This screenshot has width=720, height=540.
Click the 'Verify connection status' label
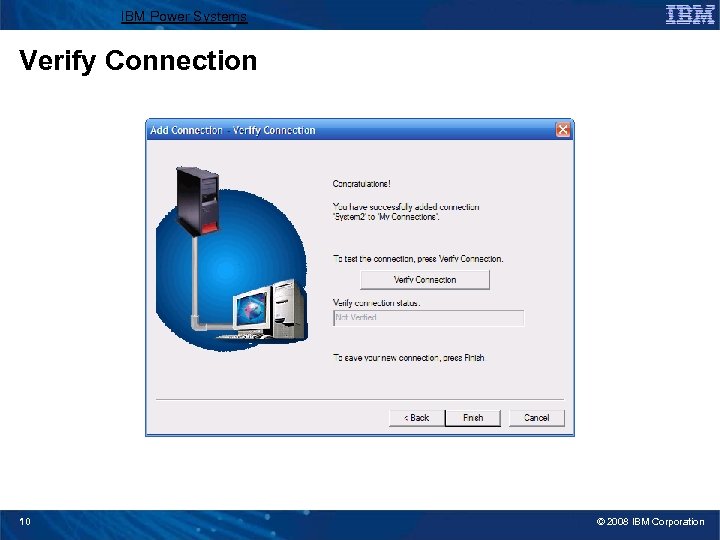pos(376,303)
